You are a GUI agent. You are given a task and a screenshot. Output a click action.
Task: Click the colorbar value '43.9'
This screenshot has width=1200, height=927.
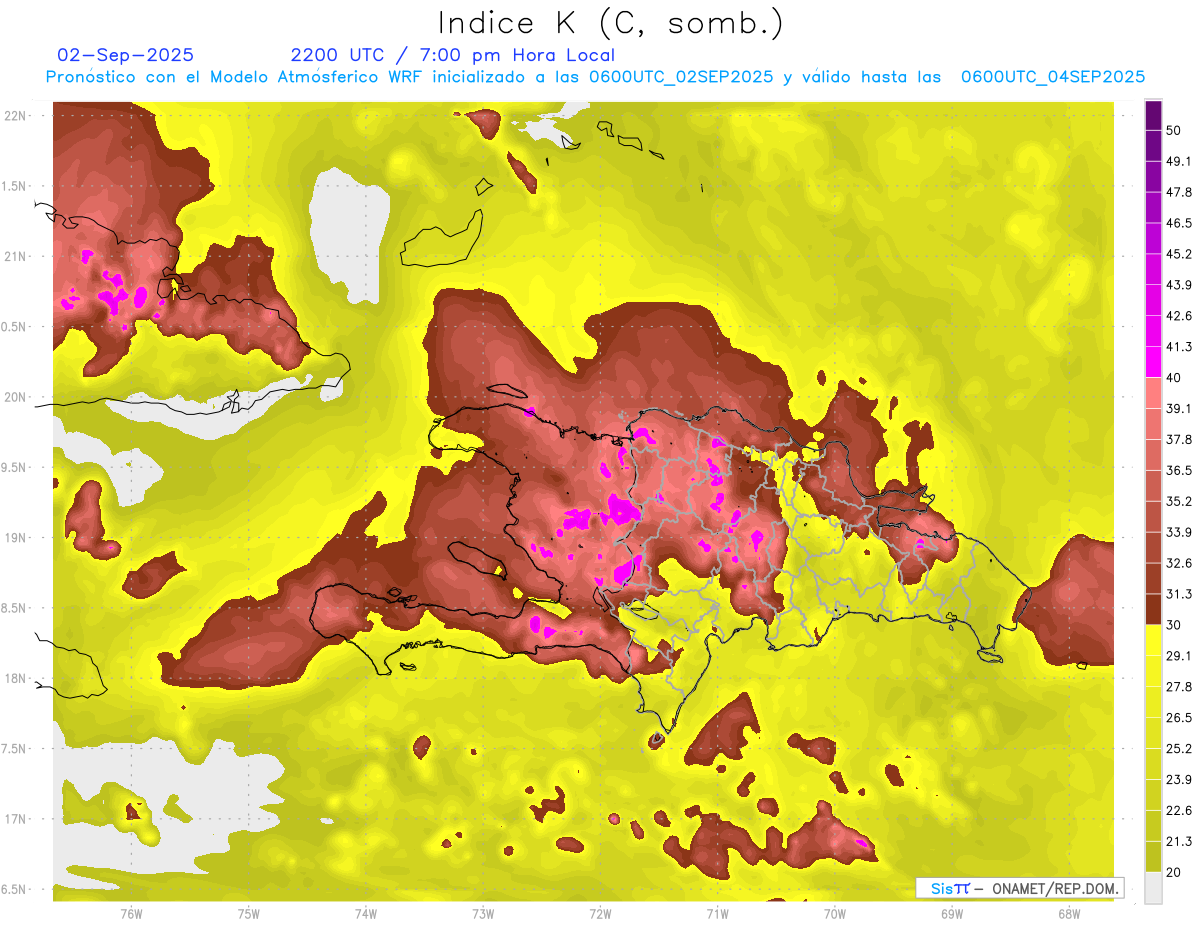(x=1178, y=285)
